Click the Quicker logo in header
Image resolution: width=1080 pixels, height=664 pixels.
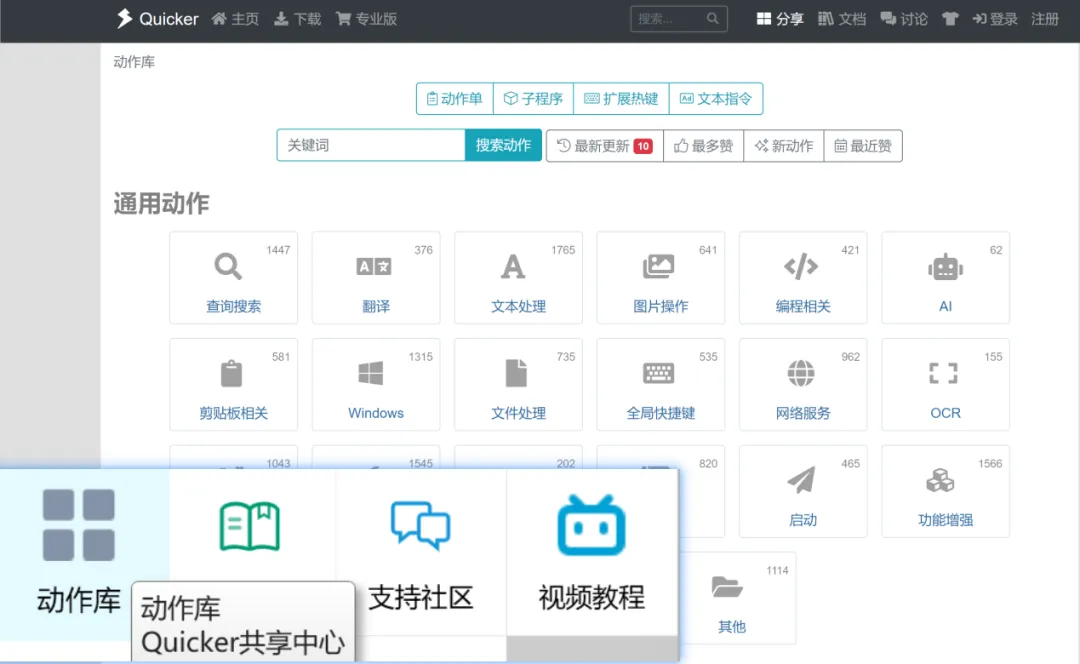coord(157,19)
